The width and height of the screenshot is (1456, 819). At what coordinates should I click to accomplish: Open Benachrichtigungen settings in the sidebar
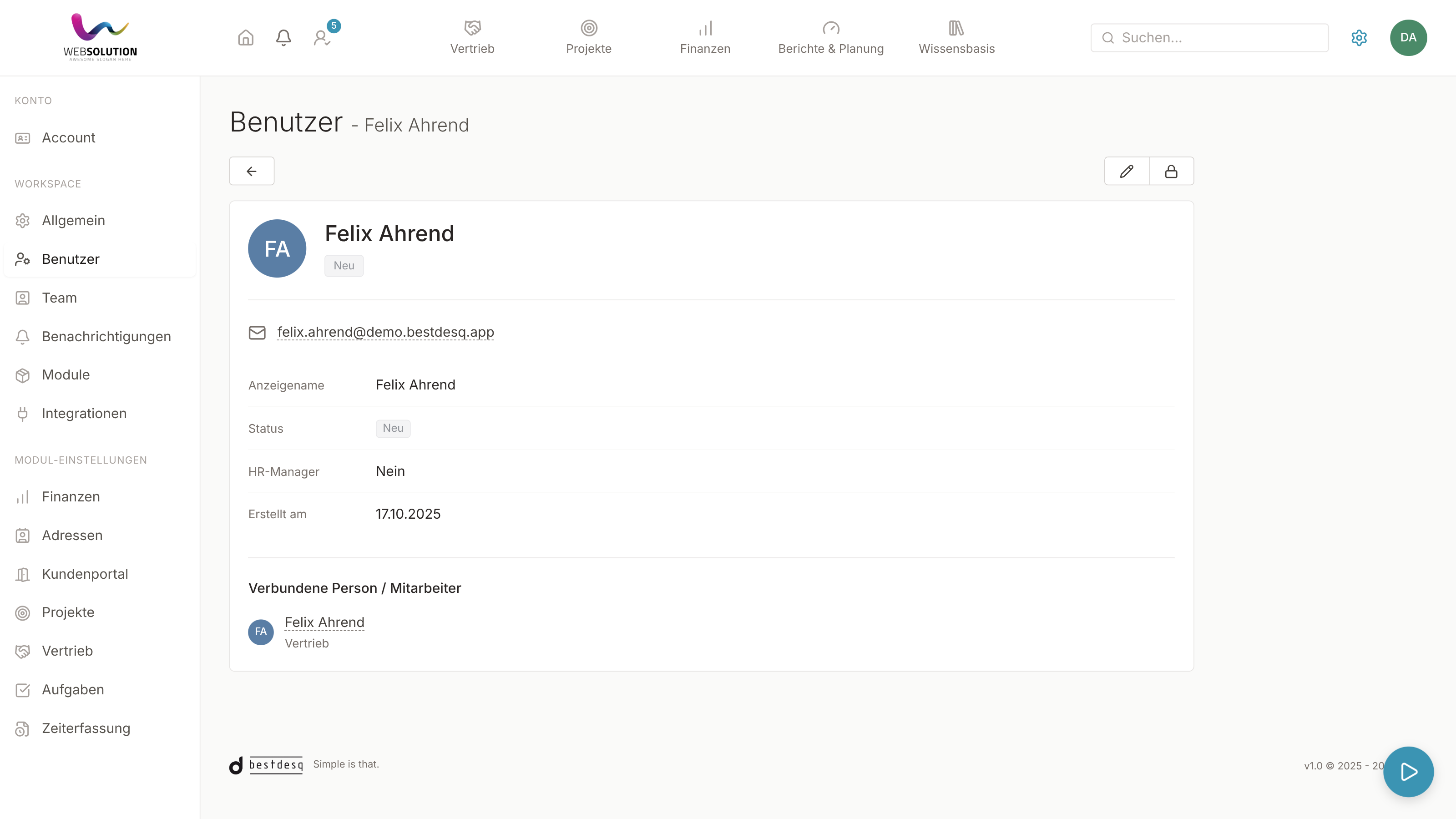pos(100,336)
